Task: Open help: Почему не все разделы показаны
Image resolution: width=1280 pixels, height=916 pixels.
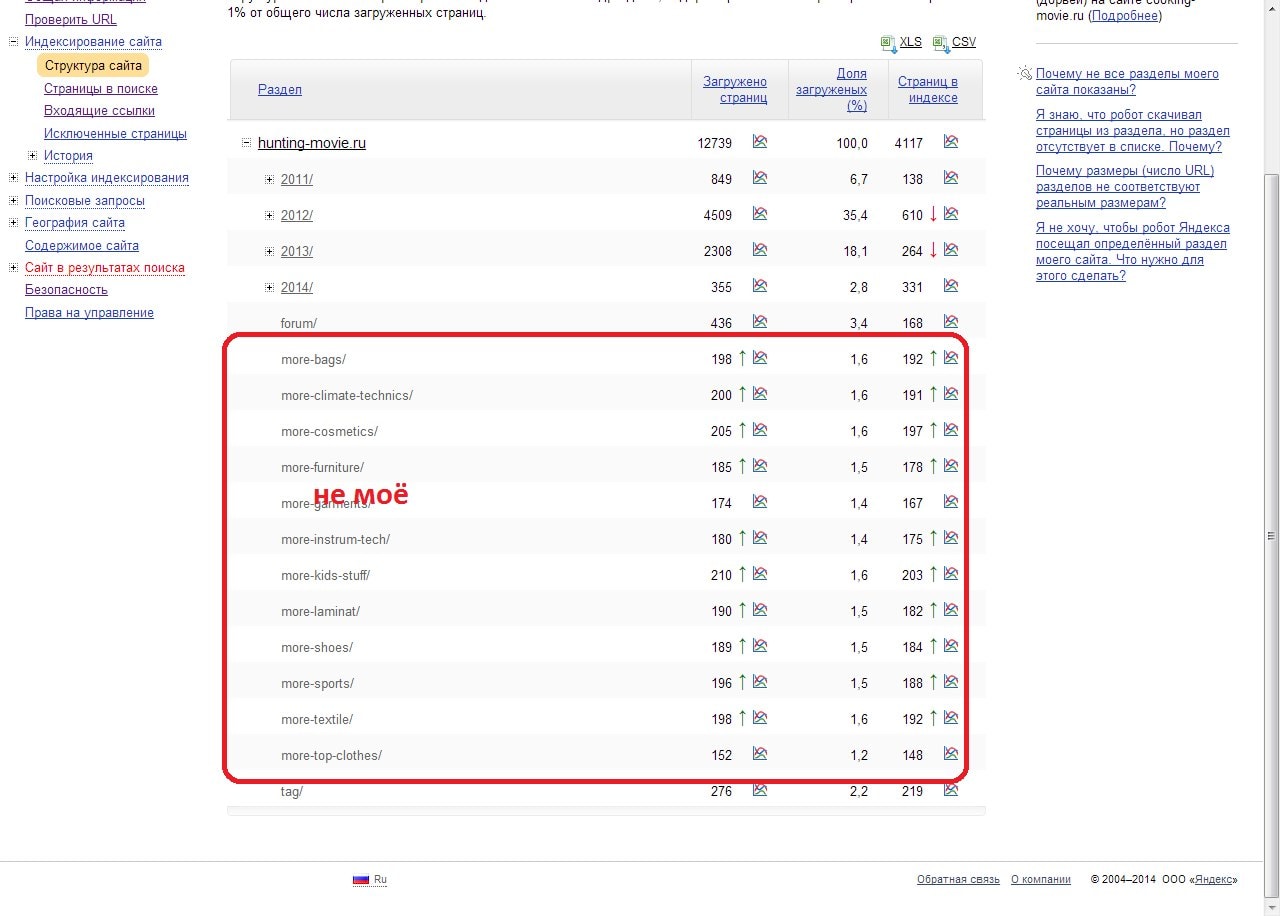Action: [1127, 81]
